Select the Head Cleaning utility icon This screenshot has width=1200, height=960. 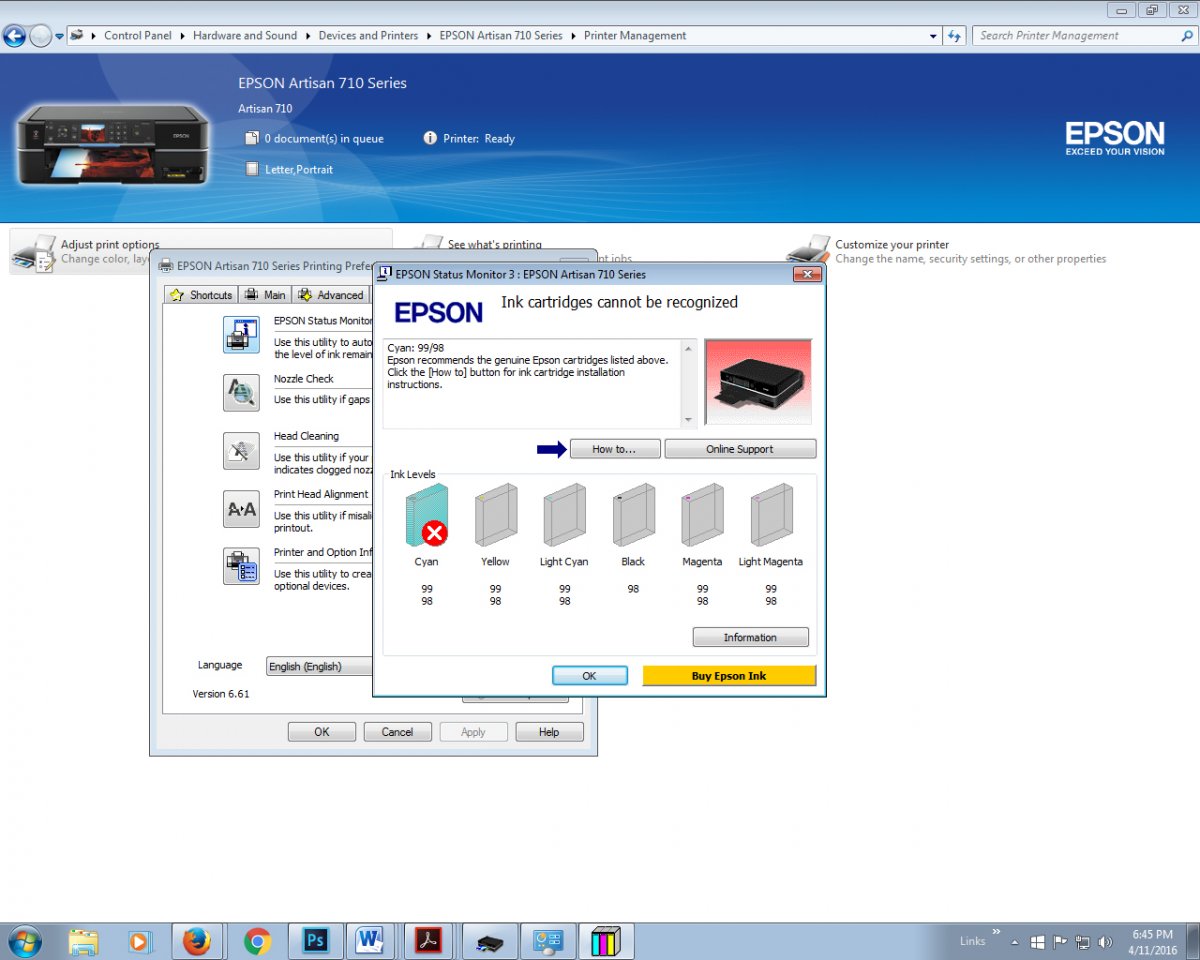pos(240,451)
